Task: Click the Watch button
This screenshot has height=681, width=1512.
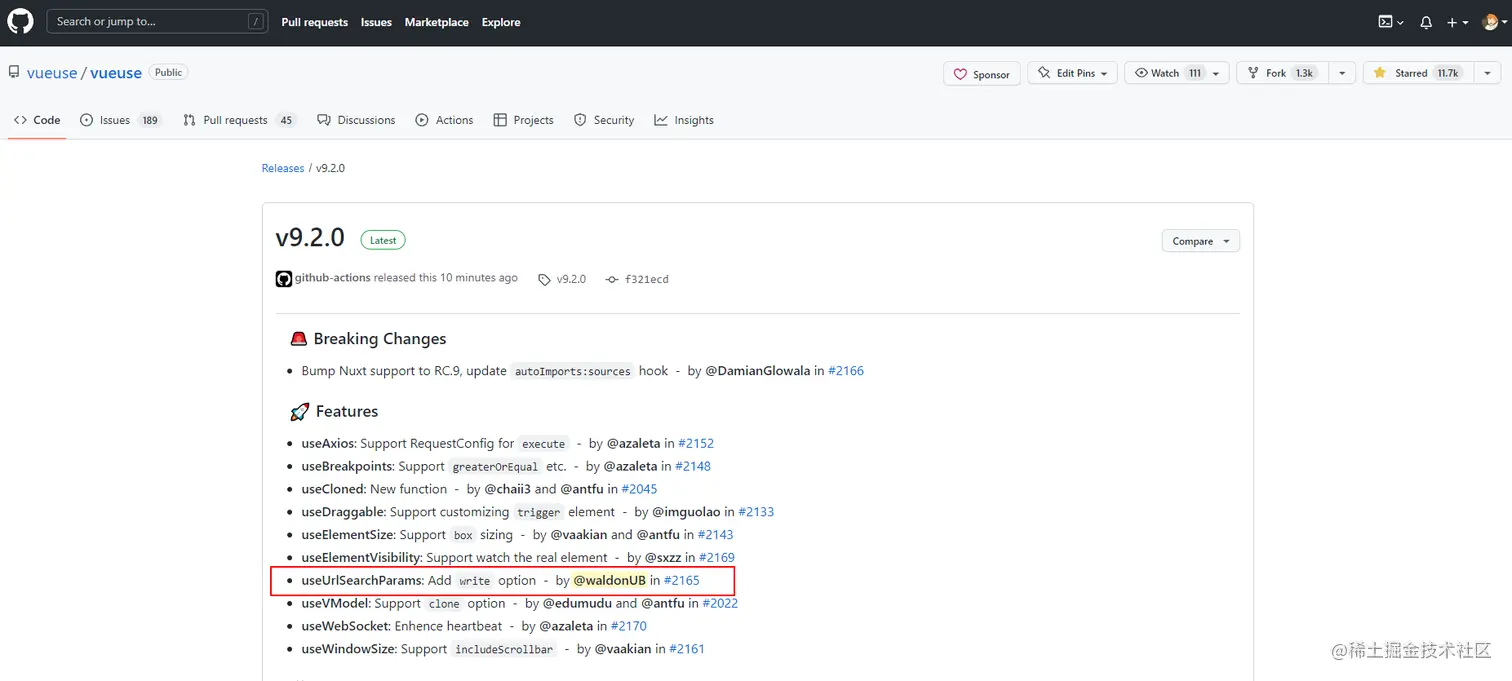Action: (1177, 73)
